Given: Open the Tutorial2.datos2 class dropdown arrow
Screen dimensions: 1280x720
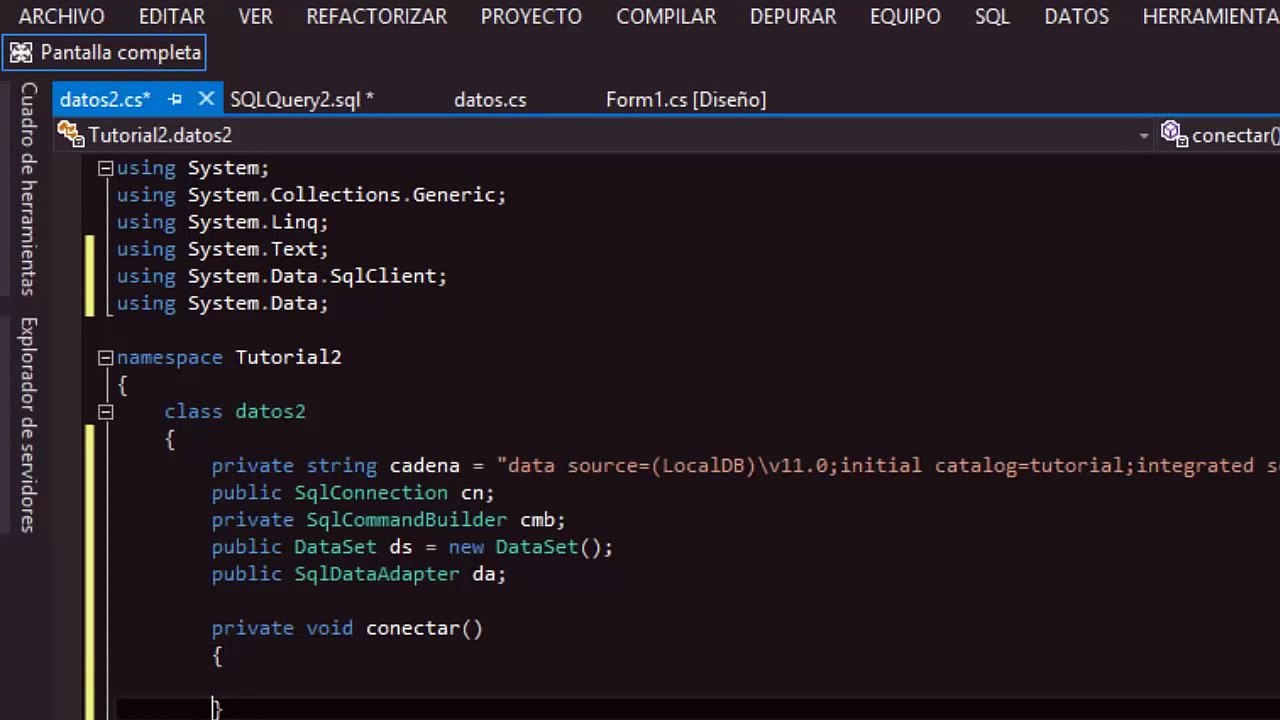Looking at the screenshot, I should pos(1144,135).
